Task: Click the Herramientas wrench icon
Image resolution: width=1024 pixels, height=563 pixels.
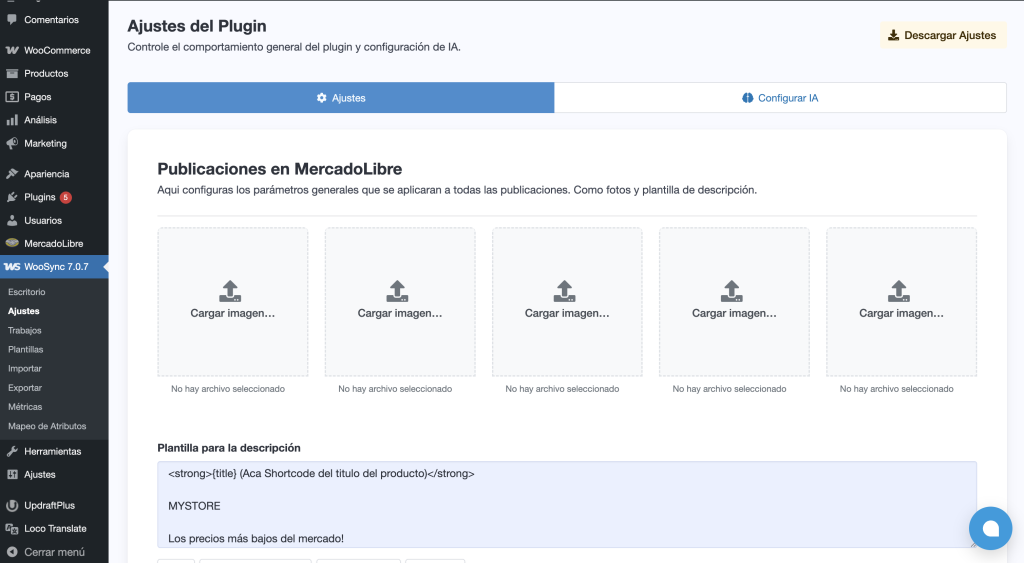Action: coord(12,451)
